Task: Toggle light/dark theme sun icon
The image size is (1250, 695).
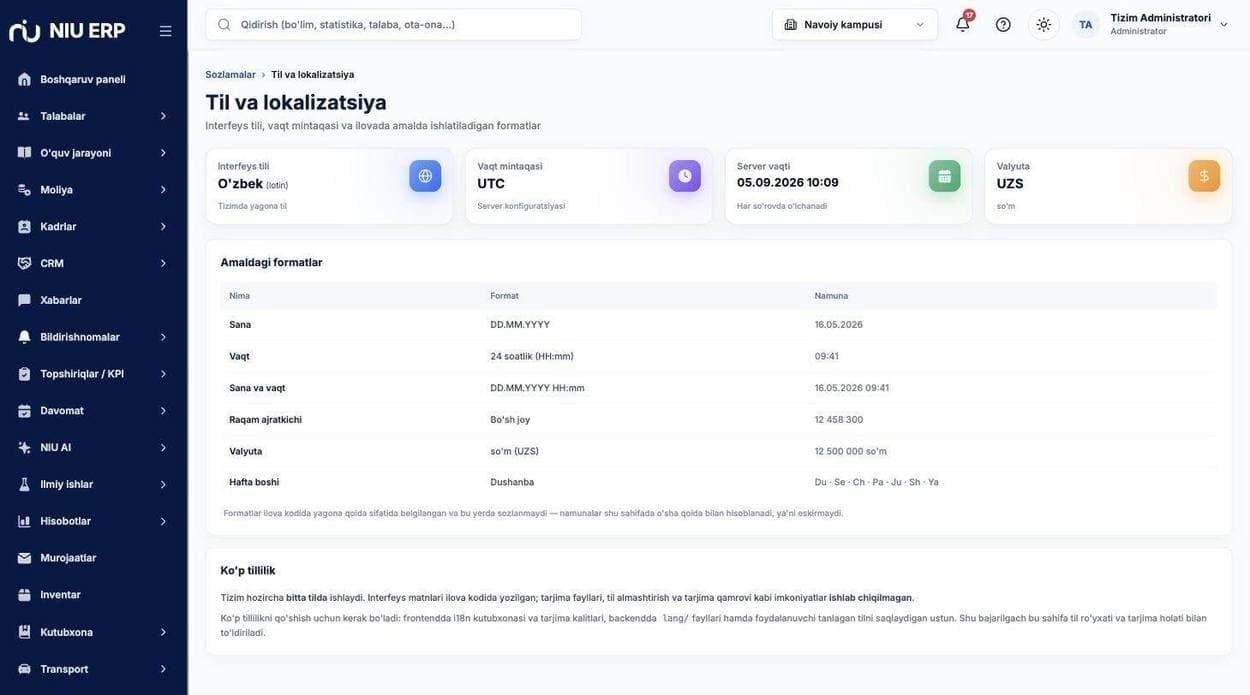Action: tap(1044, 24)
